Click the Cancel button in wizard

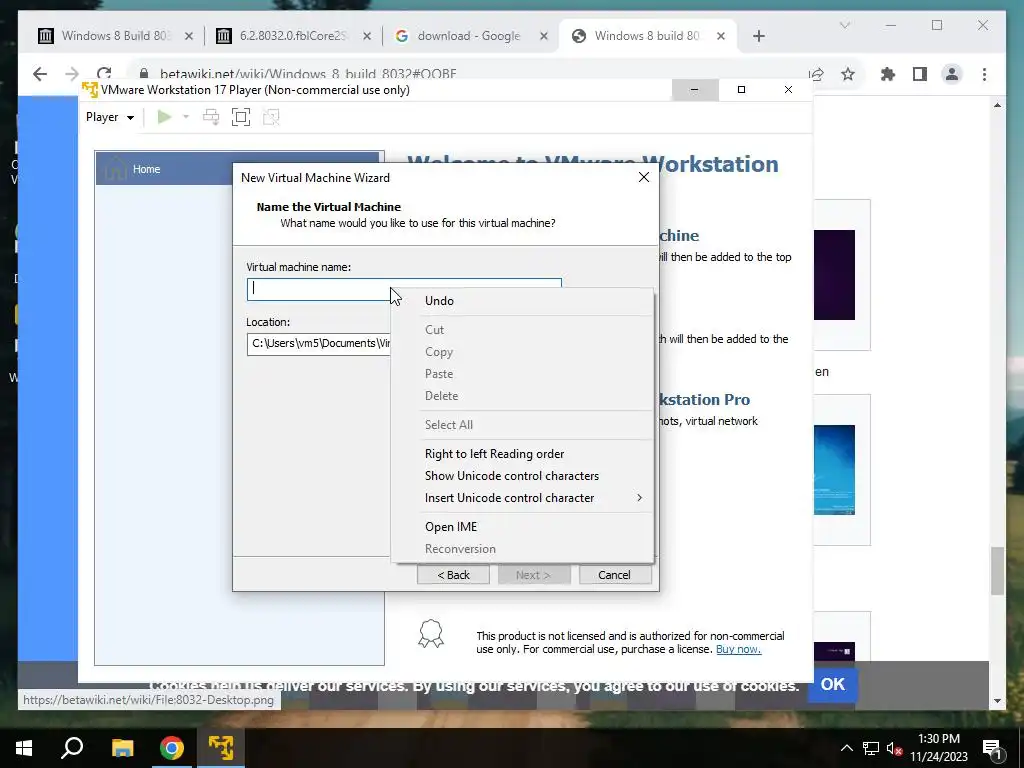615,575
